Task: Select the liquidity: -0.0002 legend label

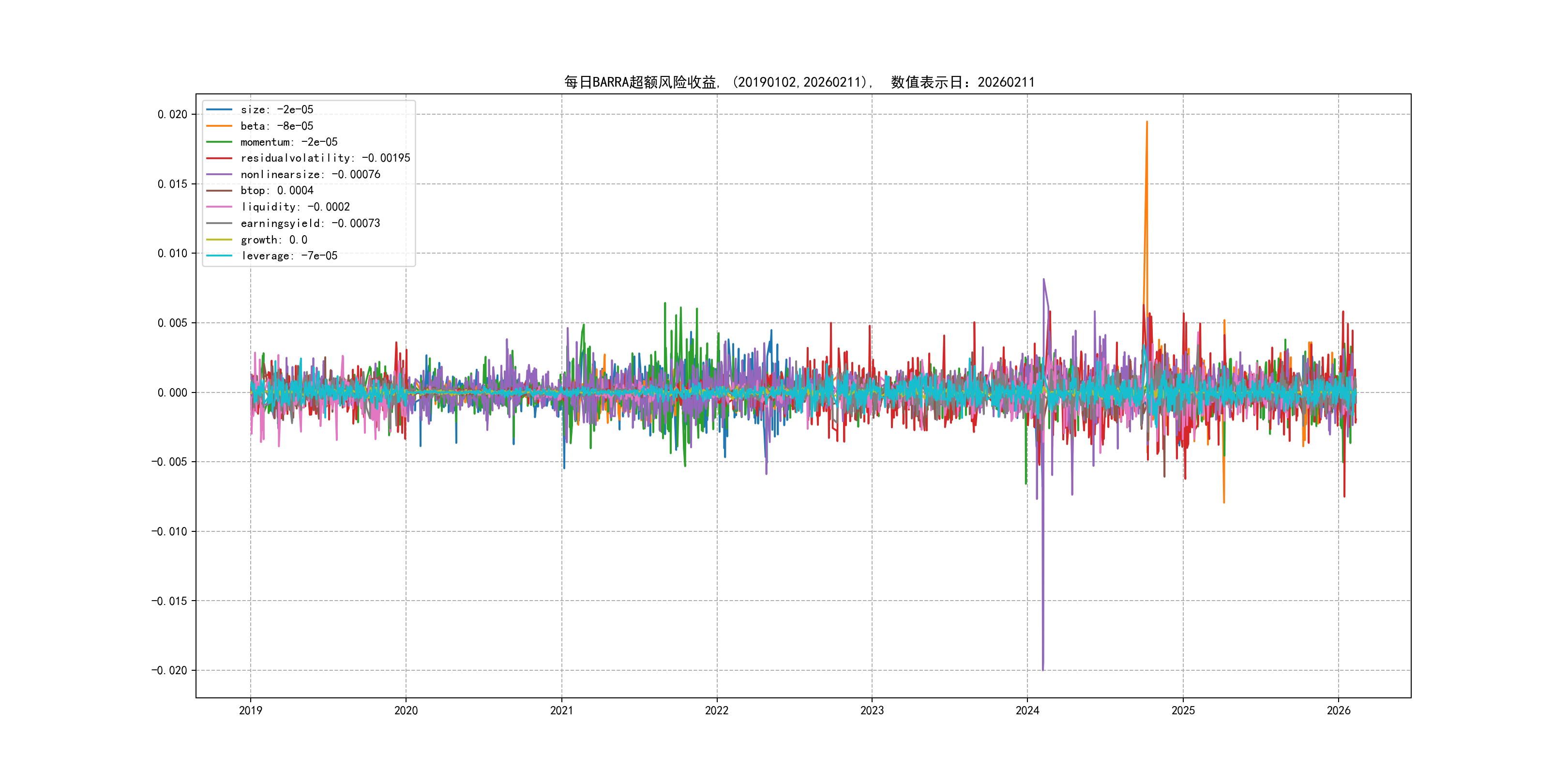Action: tap(295, 207)
